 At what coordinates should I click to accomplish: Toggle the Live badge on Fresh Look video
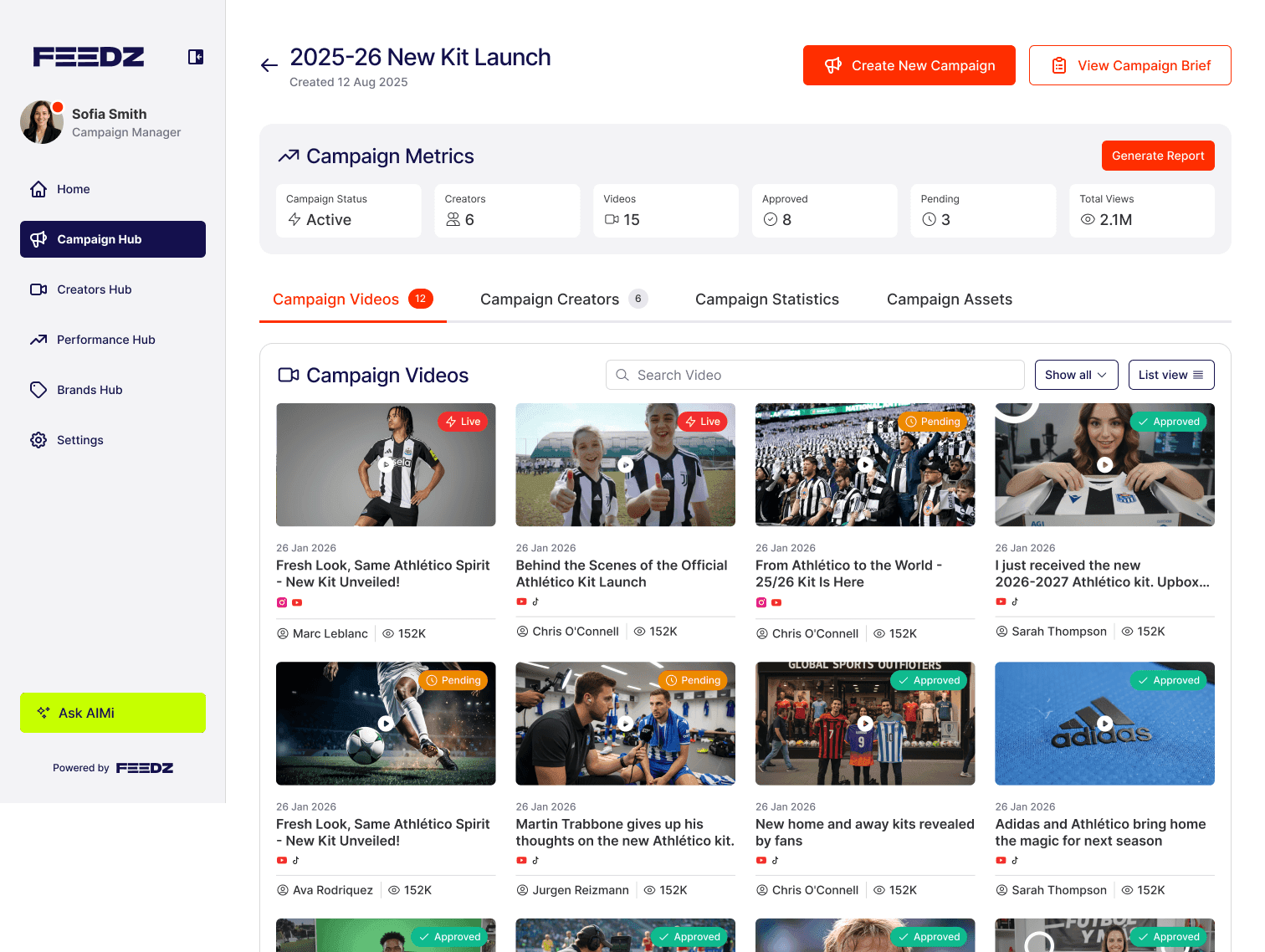click(x=463, y=422)
